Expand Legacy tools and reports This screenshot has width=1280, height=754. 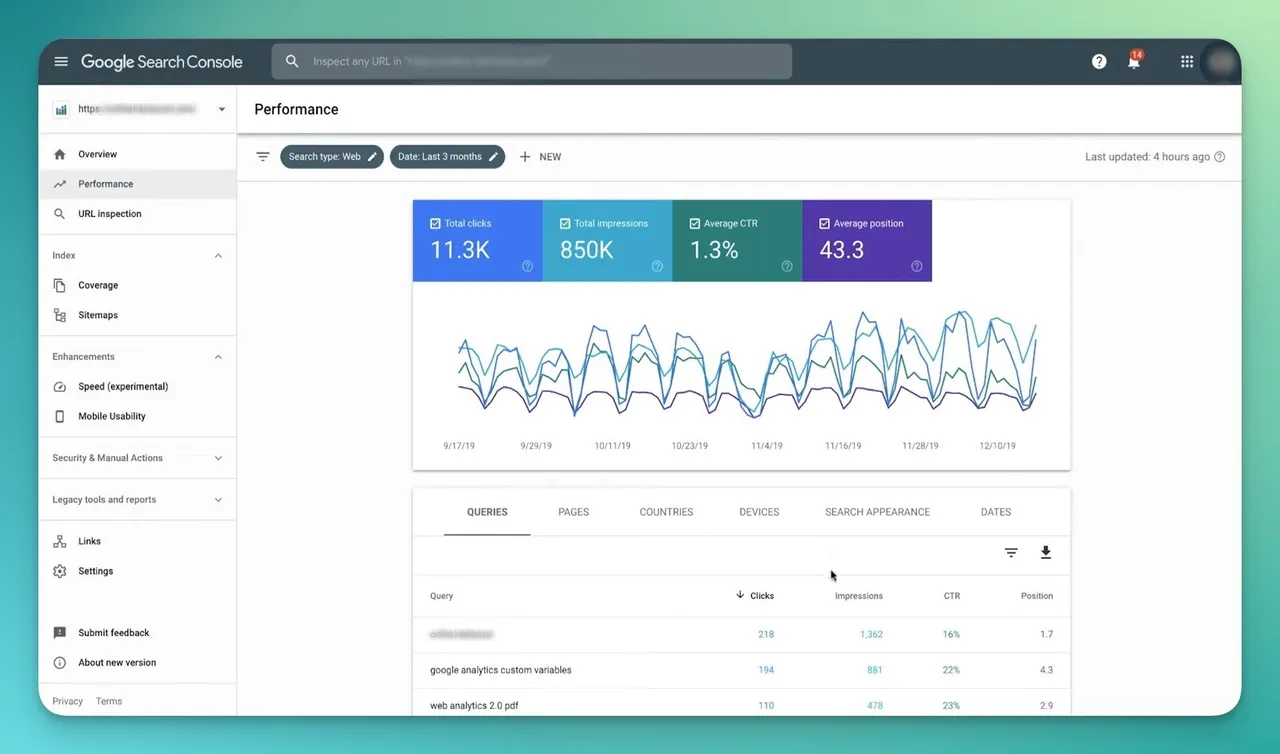[x=218, y=500]
